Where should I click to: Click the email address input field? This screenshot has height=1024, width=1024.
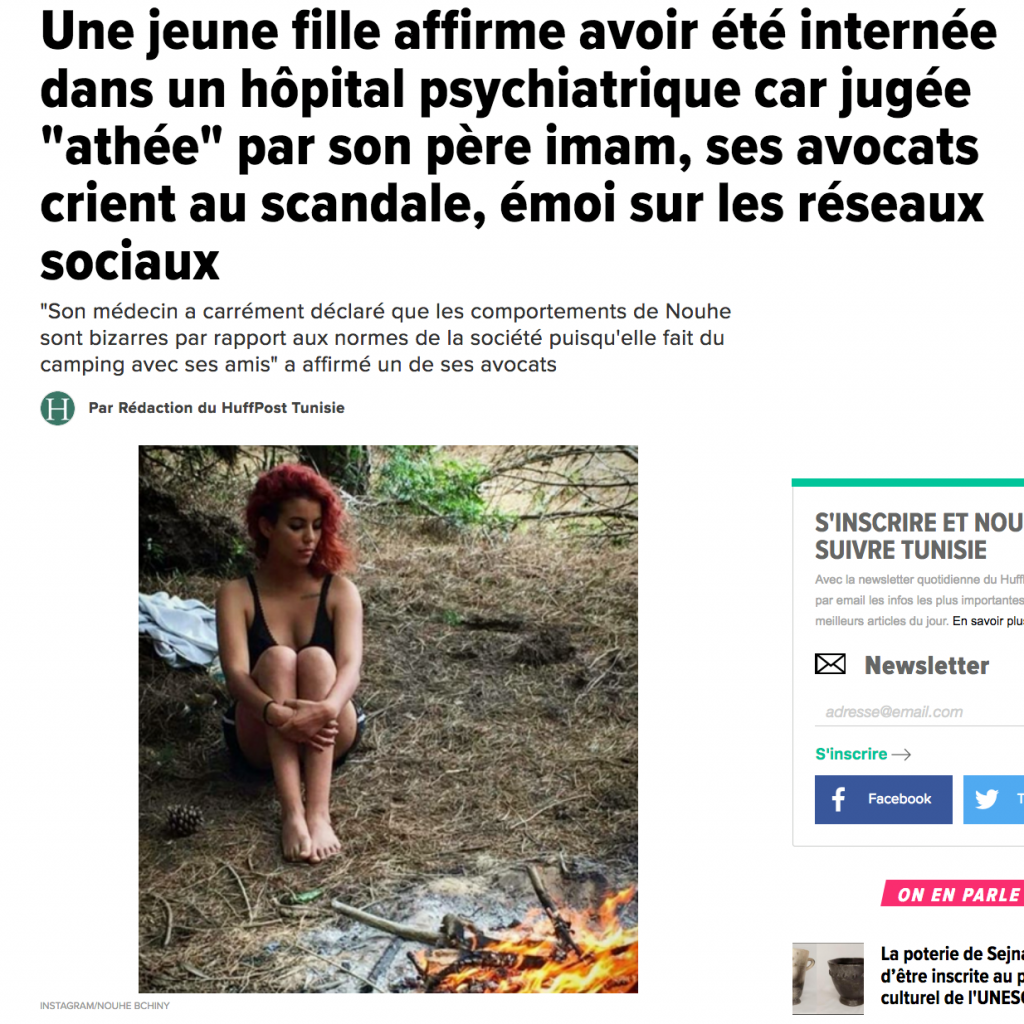click(x=920, y=712)
